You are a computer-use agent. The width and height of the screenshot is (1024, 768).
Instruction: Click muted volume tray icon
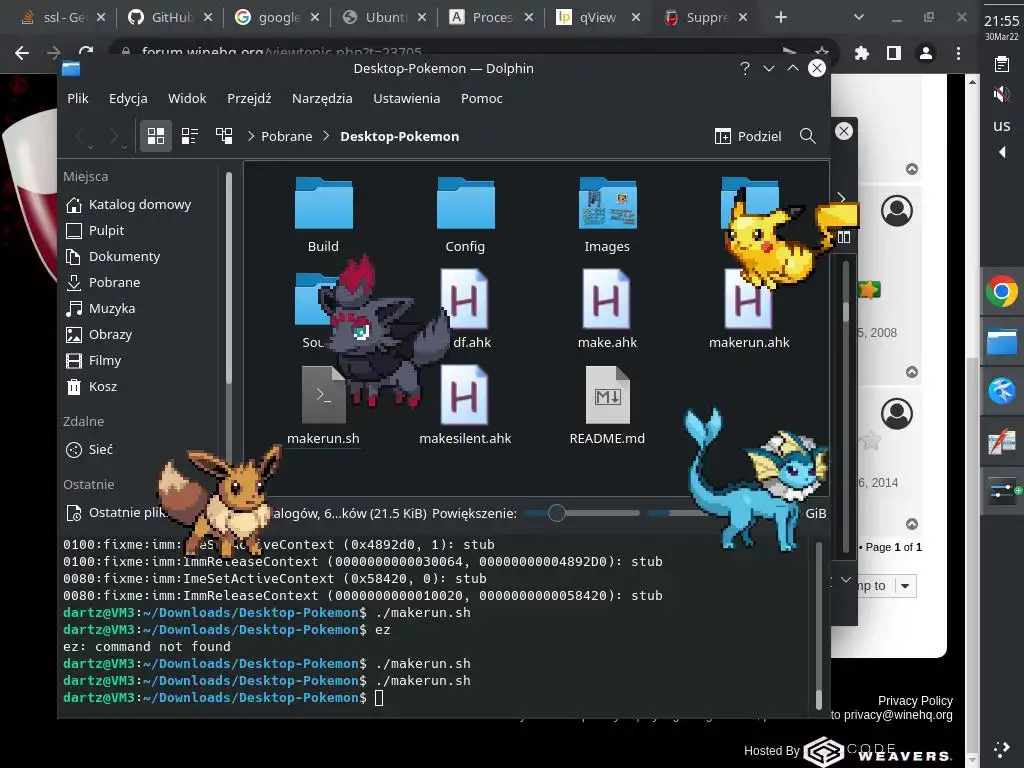(x=1001, y=94)
